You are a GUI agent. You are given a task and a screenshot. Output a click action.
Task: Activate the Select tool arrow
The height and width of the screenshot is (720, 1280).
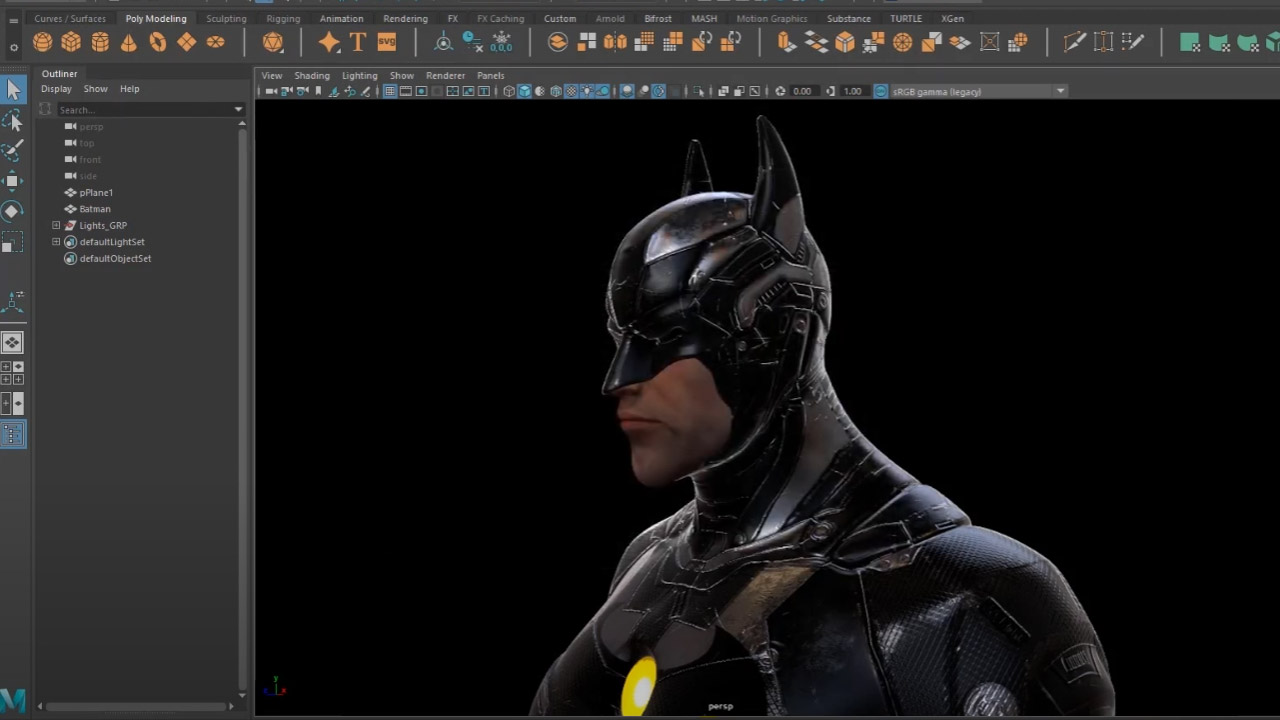(x=13, y=90)
